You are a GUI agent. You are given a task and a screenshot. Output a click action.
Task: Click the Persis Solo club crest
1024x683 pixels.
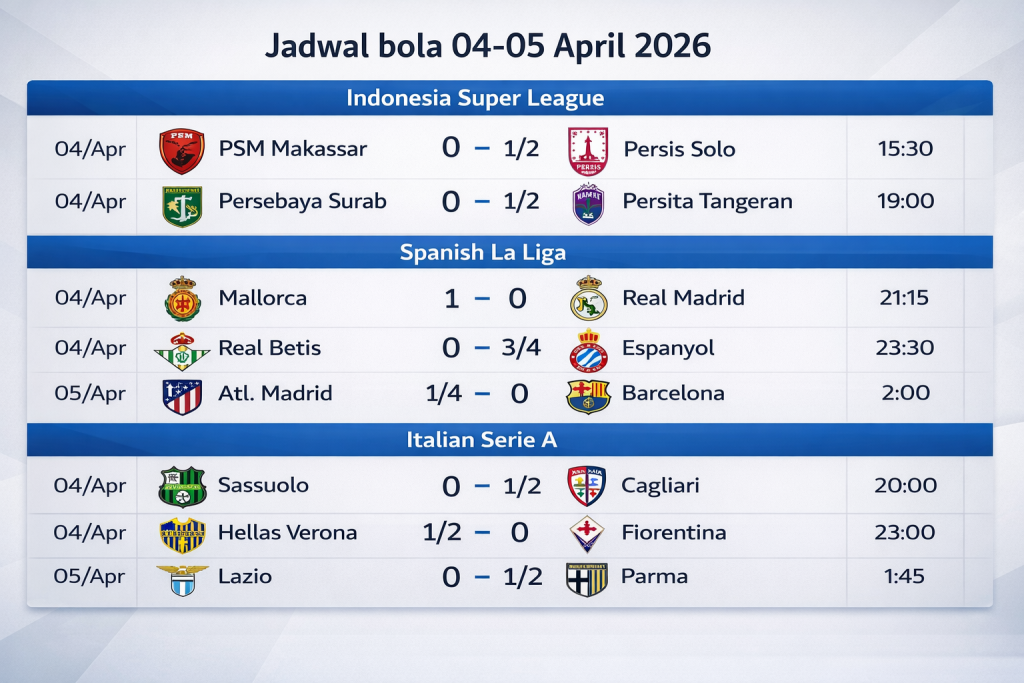coord(588,150)
